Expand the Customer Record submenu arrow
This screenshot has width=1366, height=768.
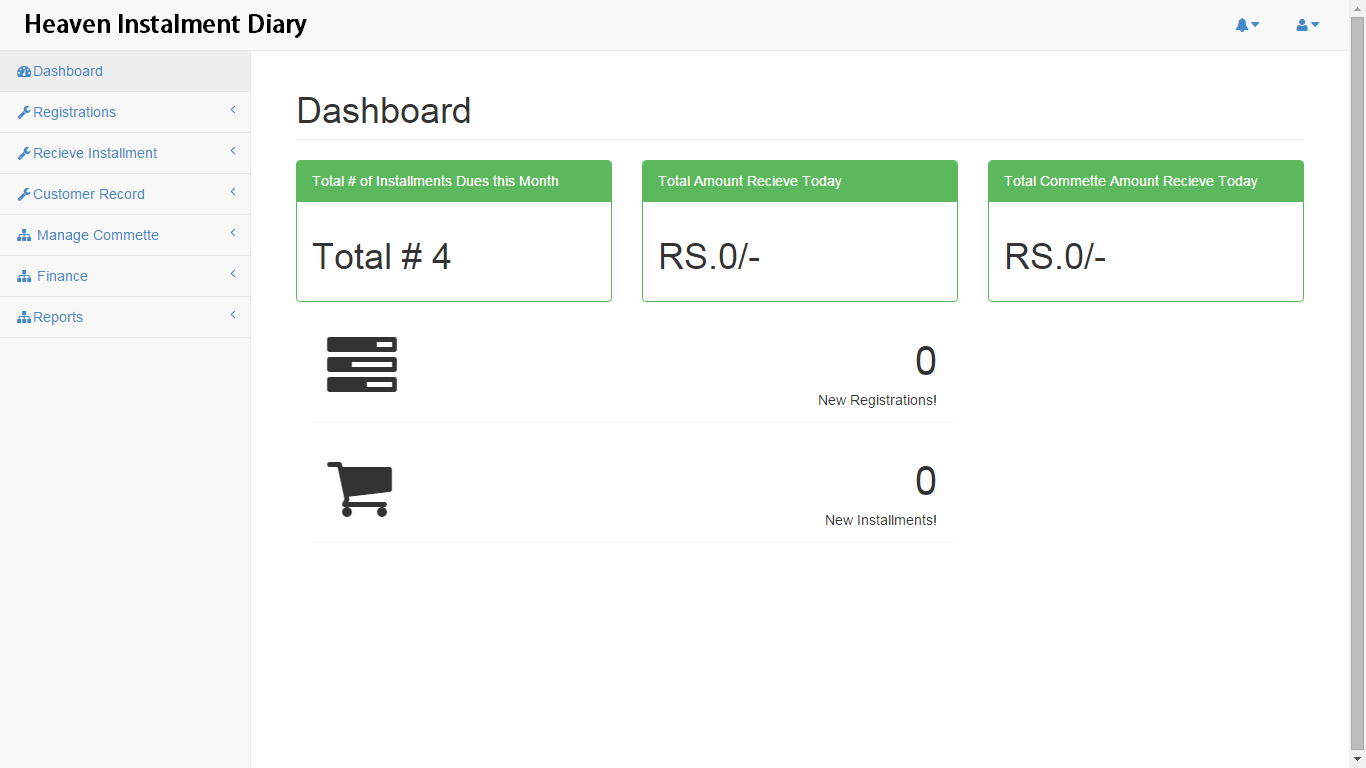pyautogui.click(x=233, y=192)
